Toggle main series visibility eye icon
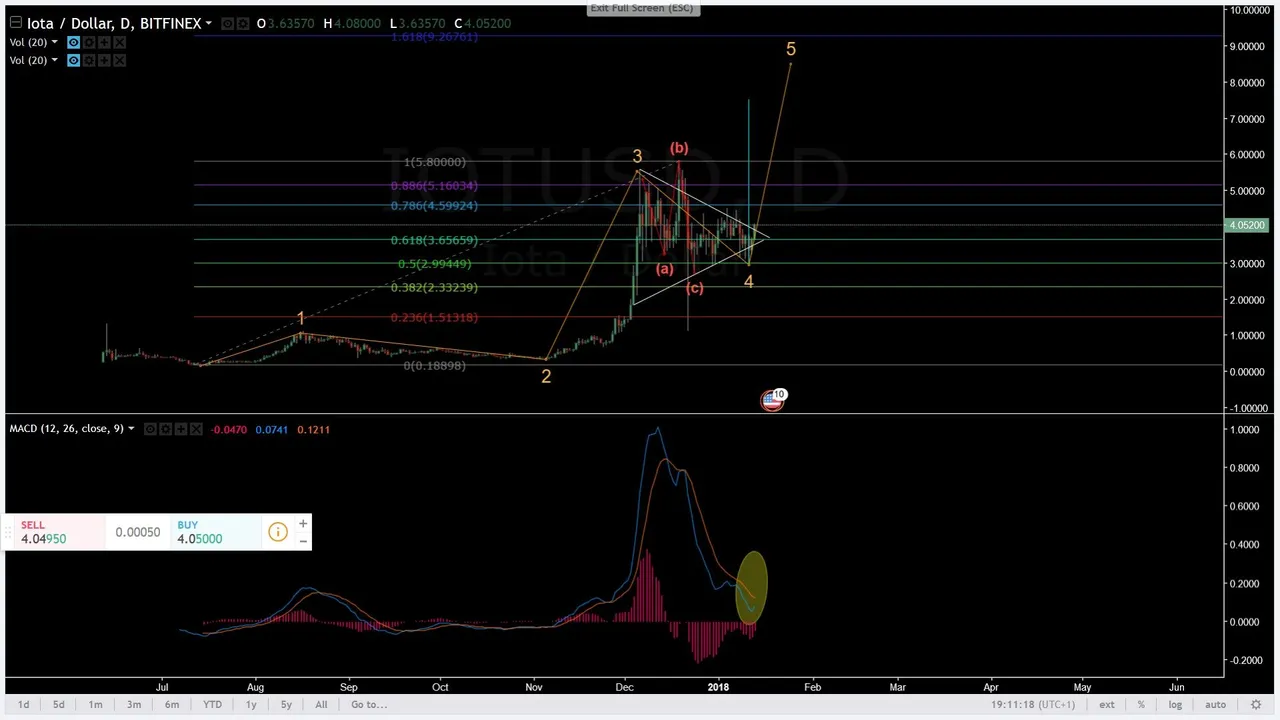The width and height of the screenshot is (1280, 720). 228,23
